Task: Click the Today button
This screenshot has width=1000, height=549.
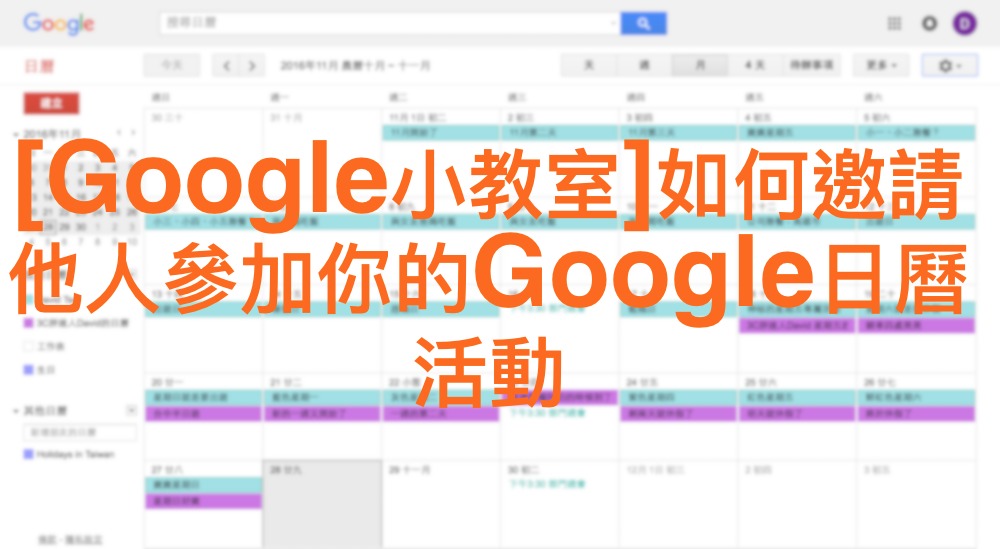Action: point(172,65)
